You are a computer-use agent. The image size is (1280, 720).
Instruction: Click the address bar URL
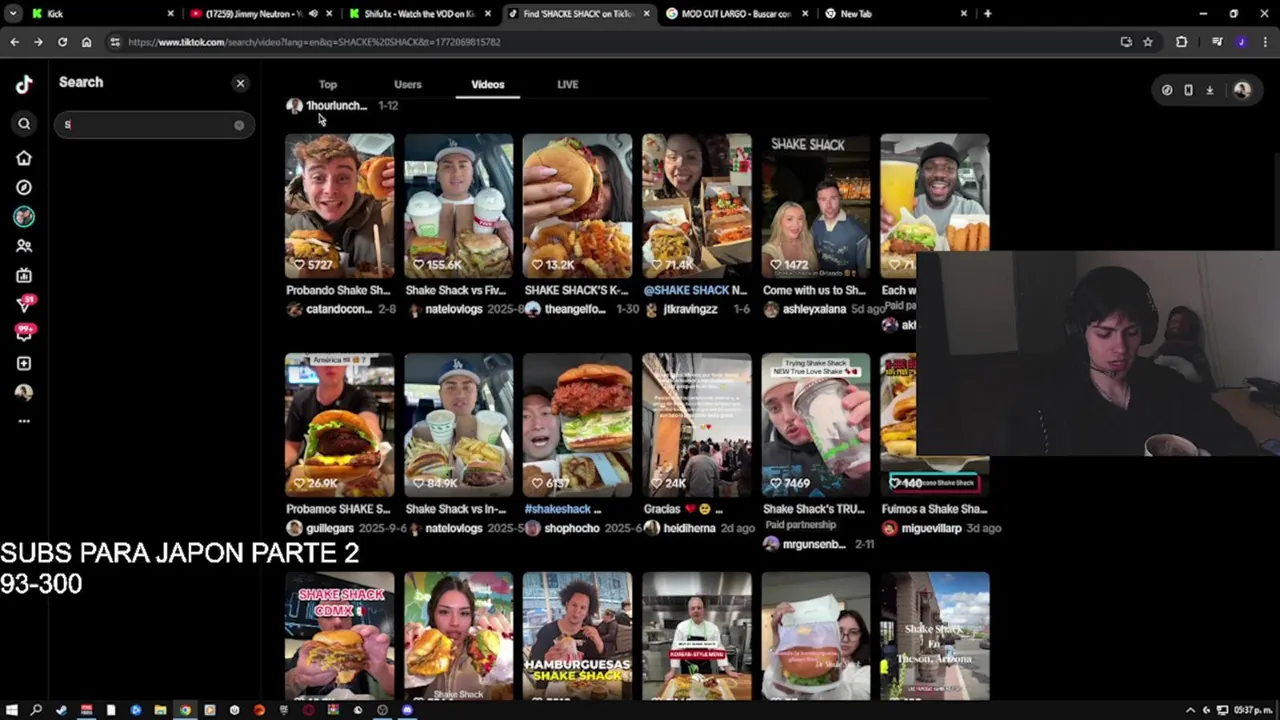[x=314, y=42]
